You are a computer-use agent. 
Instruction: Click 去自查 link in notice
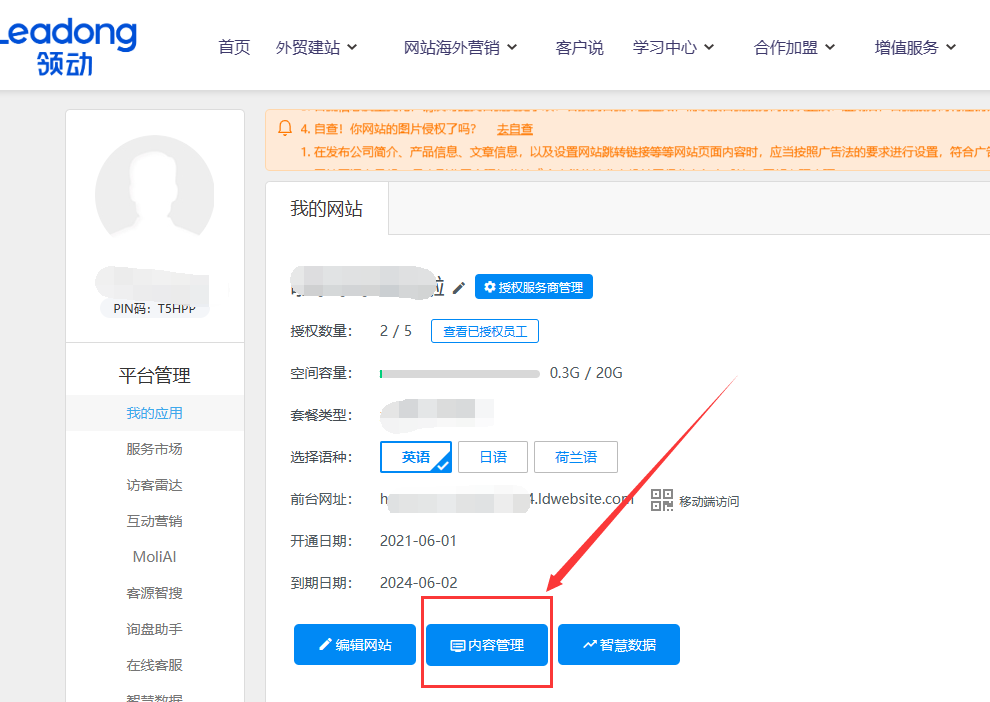[x=514, y=129]
